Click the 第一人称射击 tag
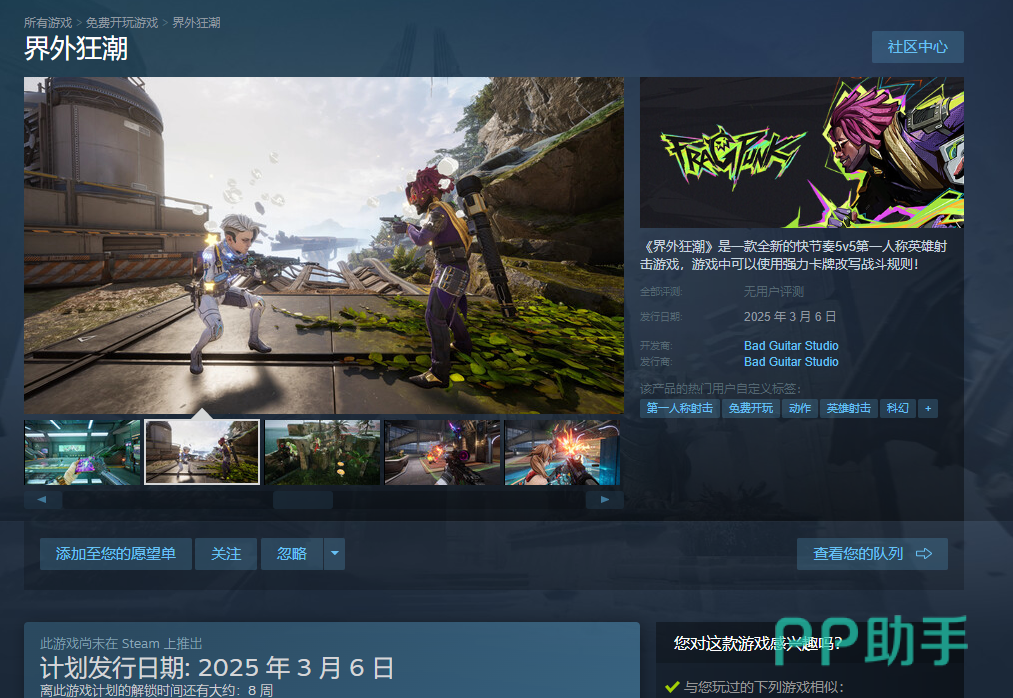The height and width of the screenshot is (698, 1013). [x=680, y=408]
